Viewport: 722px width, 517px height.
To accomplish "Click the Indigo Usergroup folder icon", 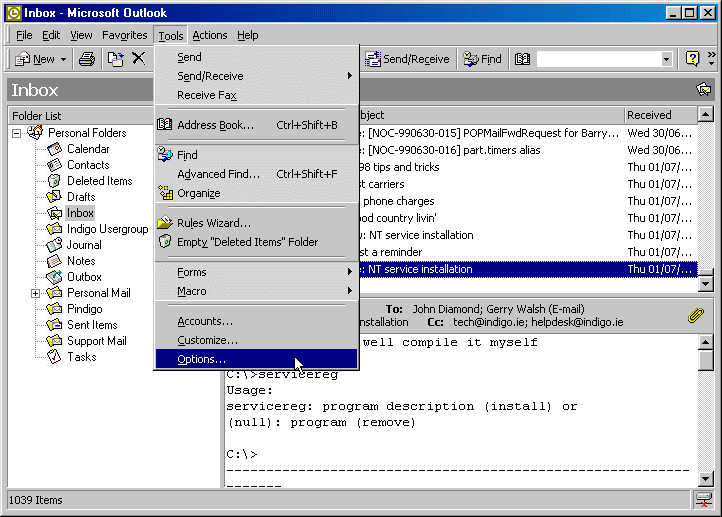I will pyautogui.click(x=54, y=229).
